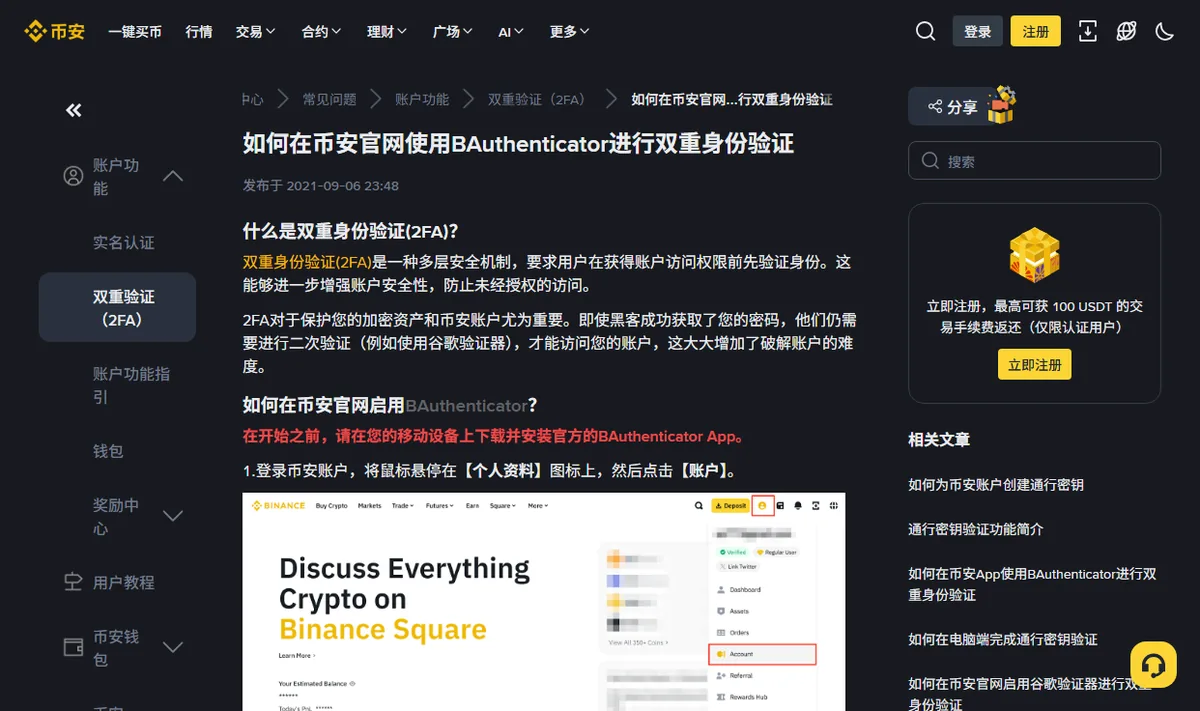Open article 如何为币安账户创建通行密钥
1200x711 pixels.
point(996,485)
